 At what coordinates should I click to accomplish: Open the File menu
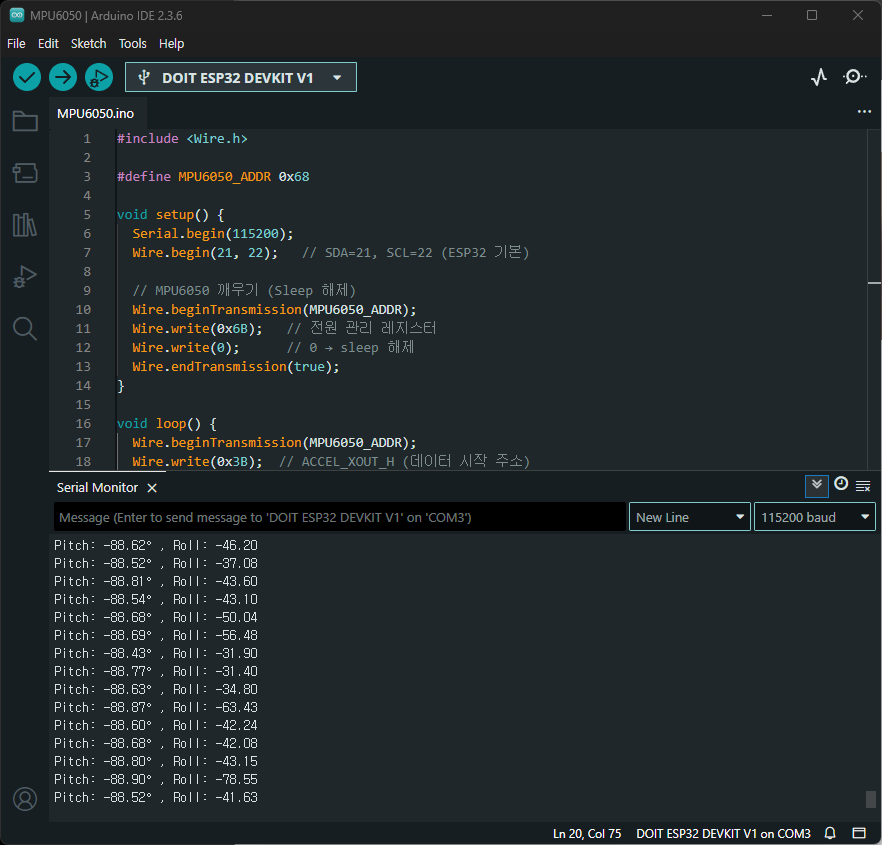[16, 43]
